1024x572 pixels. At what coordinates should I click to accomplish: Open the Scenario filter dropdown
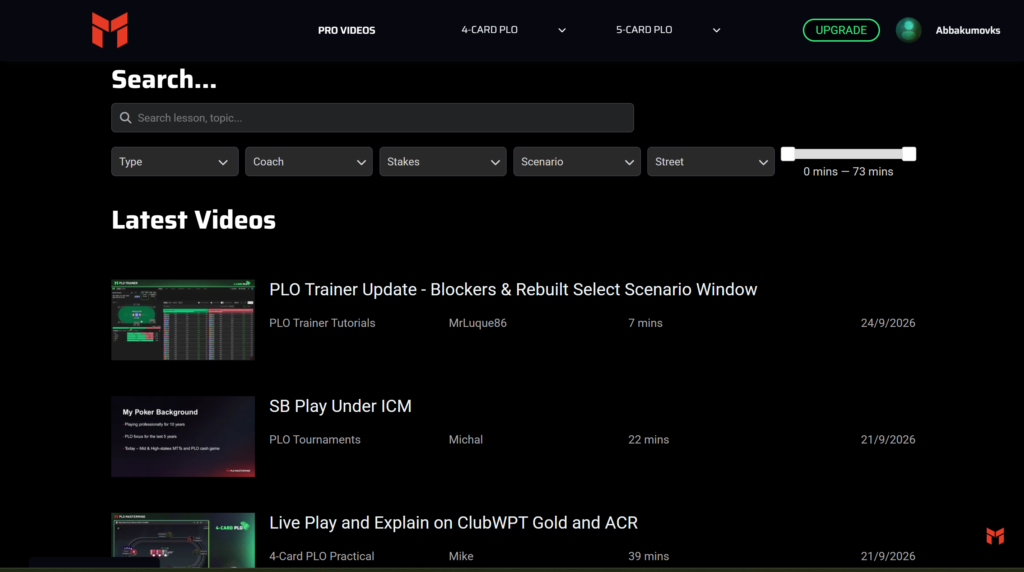(x=577, y=162)
